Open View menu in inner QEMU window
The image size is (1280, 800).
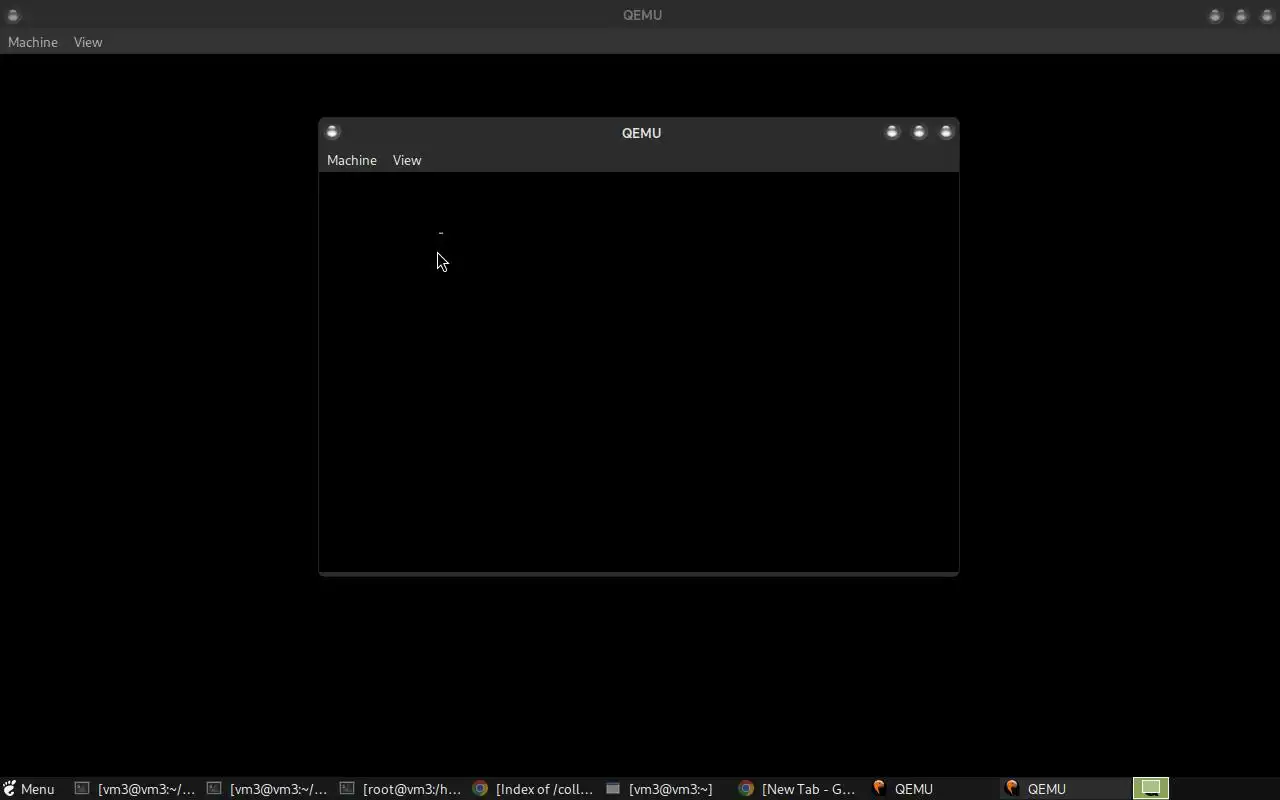[x=407, y=160]
